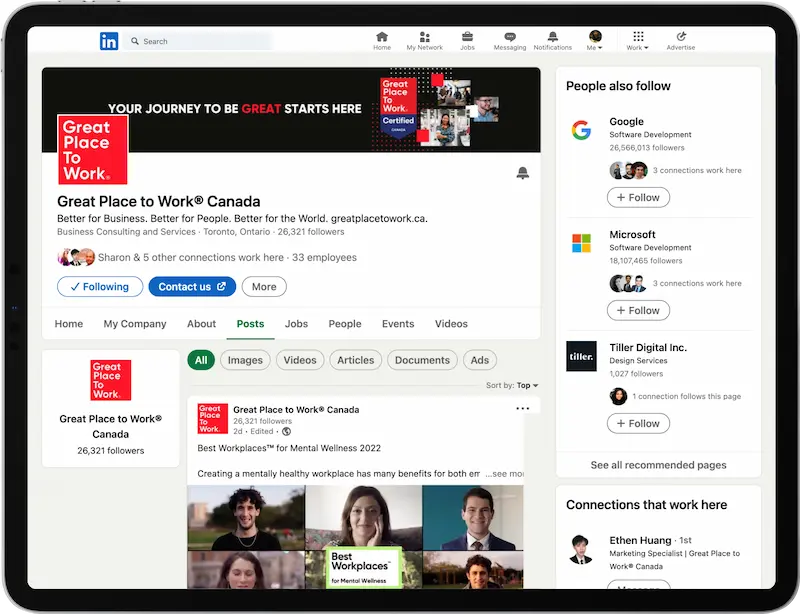Screen dimensions: 800x614
Task: Click in the Search field
Action: click(x=199, y=41)
